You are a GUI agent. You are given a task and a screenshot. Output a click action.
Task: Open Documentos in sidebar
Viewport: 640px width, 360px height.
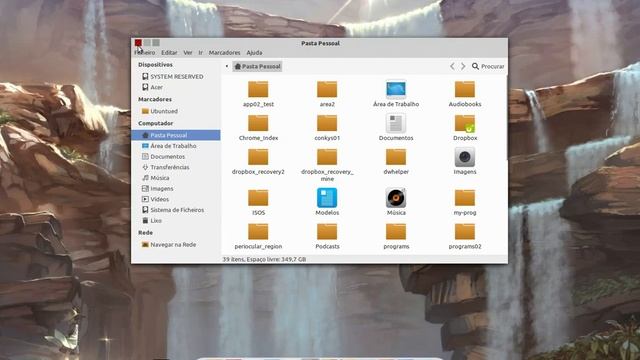coord(176,156)
